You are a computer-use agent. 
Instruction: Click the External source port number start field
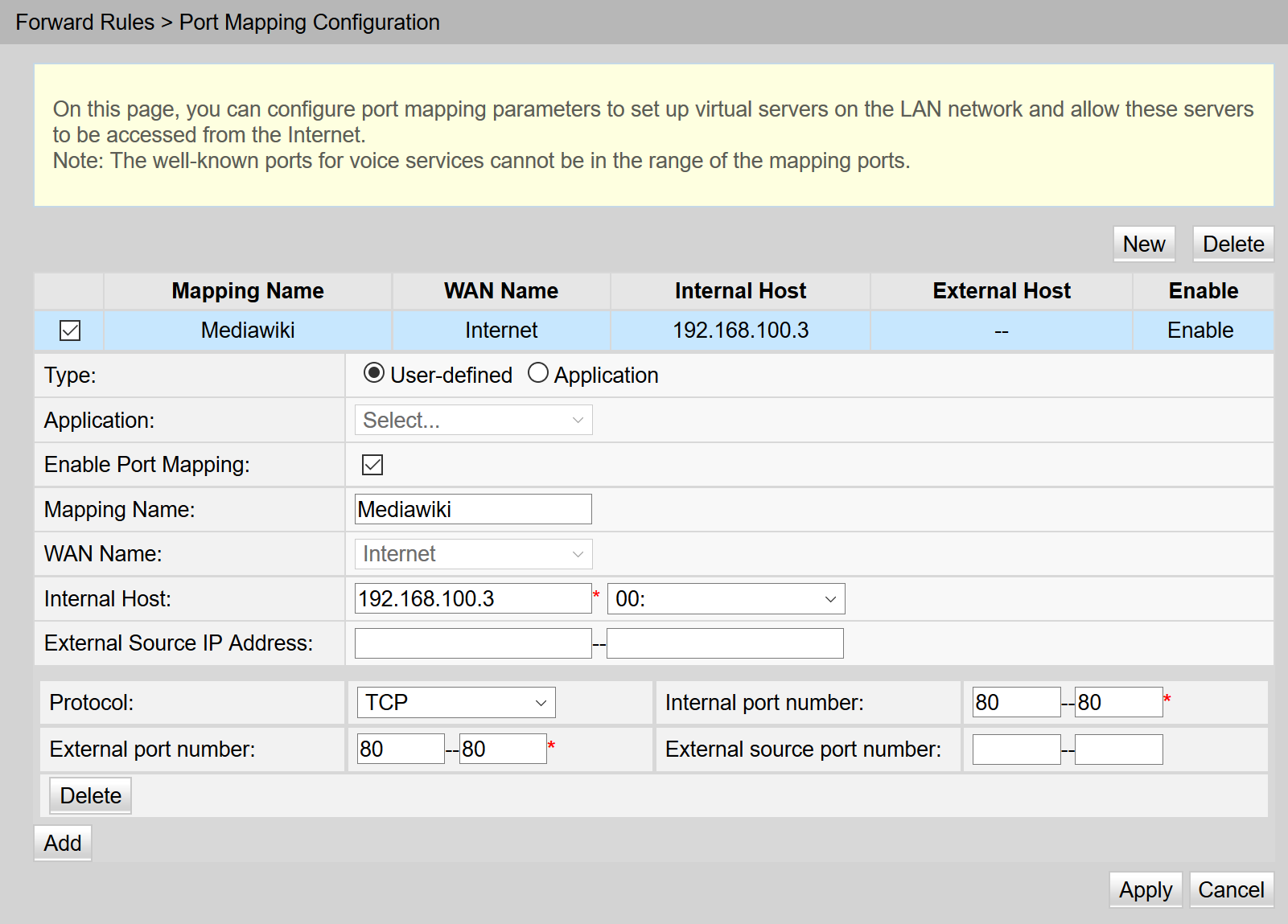pyautogui.click(x=1016, y=749)
